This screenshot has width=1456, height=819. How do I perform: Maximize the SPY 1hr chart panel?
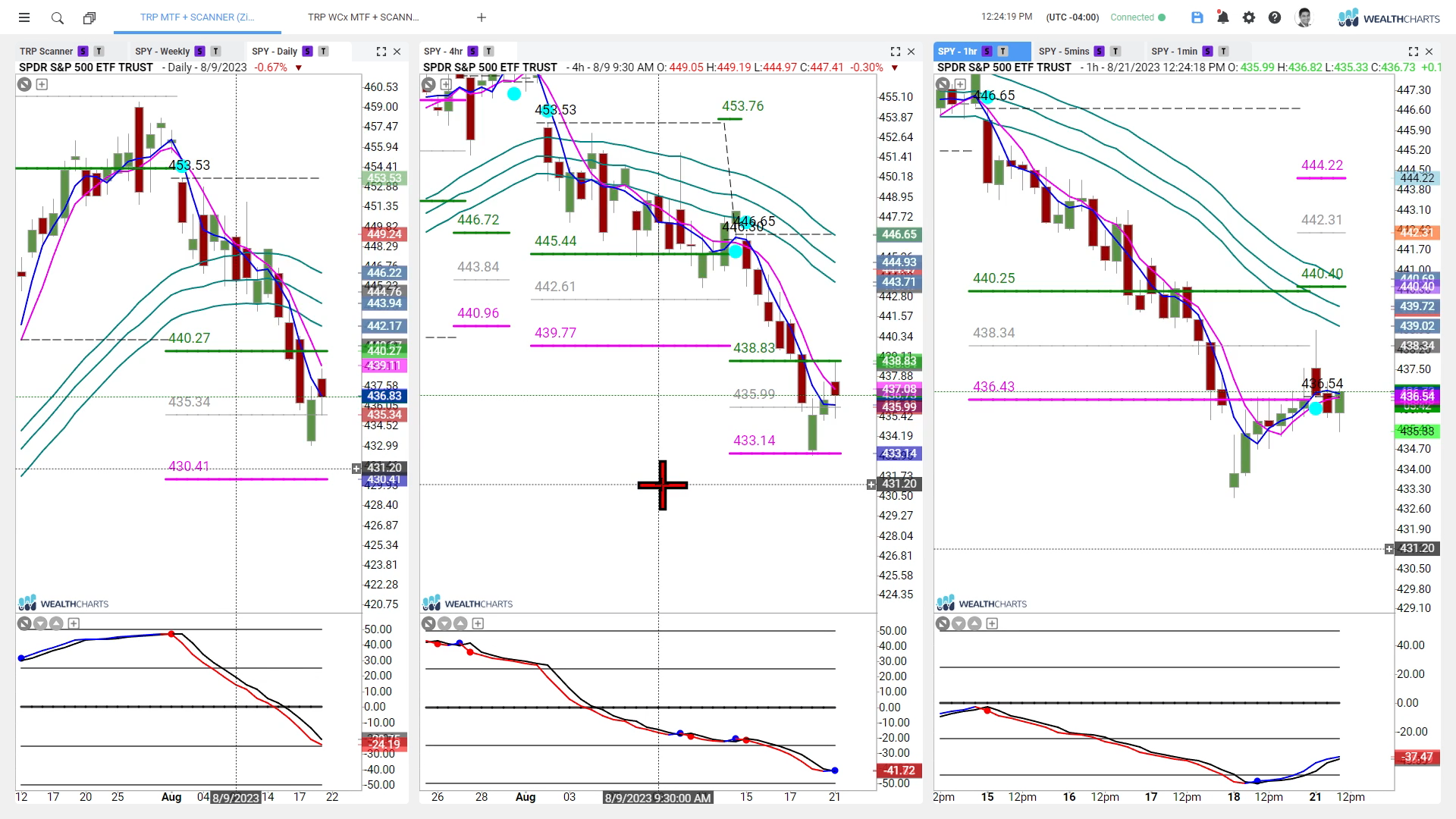pos(1414,52)
